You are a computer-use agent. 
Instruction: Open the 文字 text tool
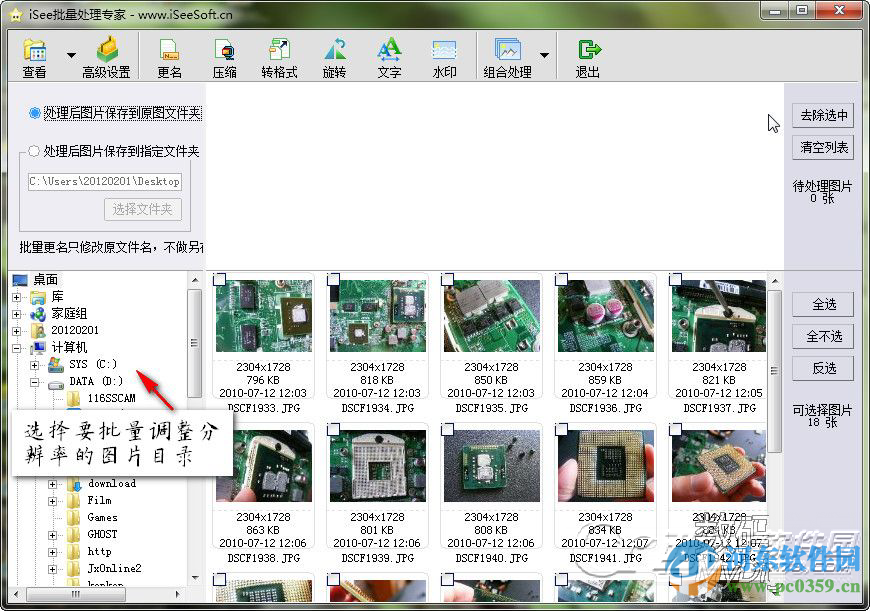pos(390,55)
